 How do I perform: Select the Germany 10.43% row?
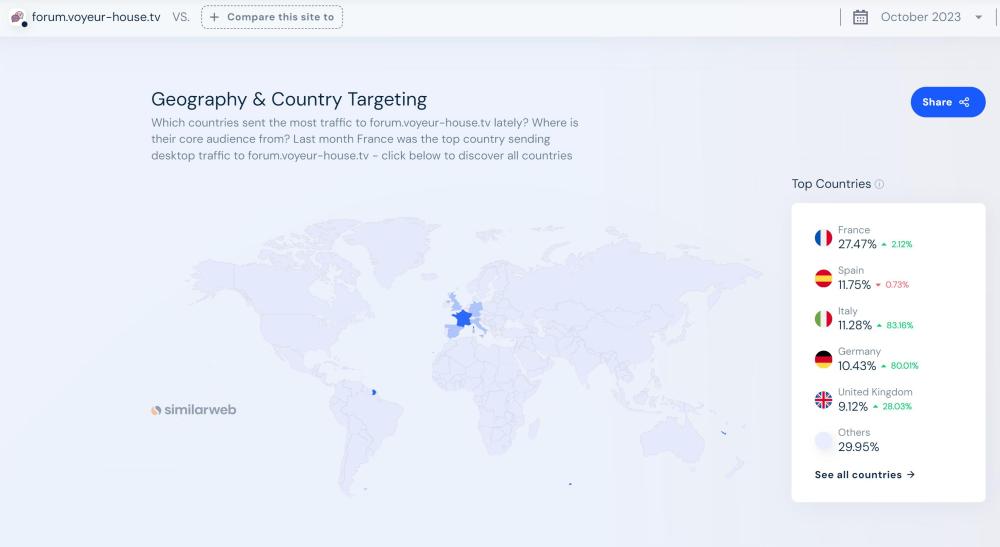[877, 360]
